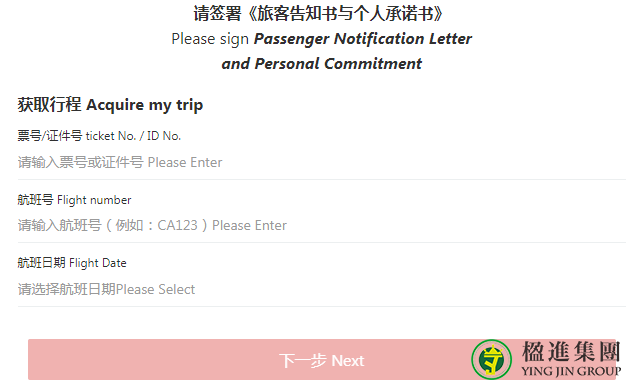Click the 'Please sign' text in header
The height and width of the screenshot is (390, 631).
click(x=210, y=39)
